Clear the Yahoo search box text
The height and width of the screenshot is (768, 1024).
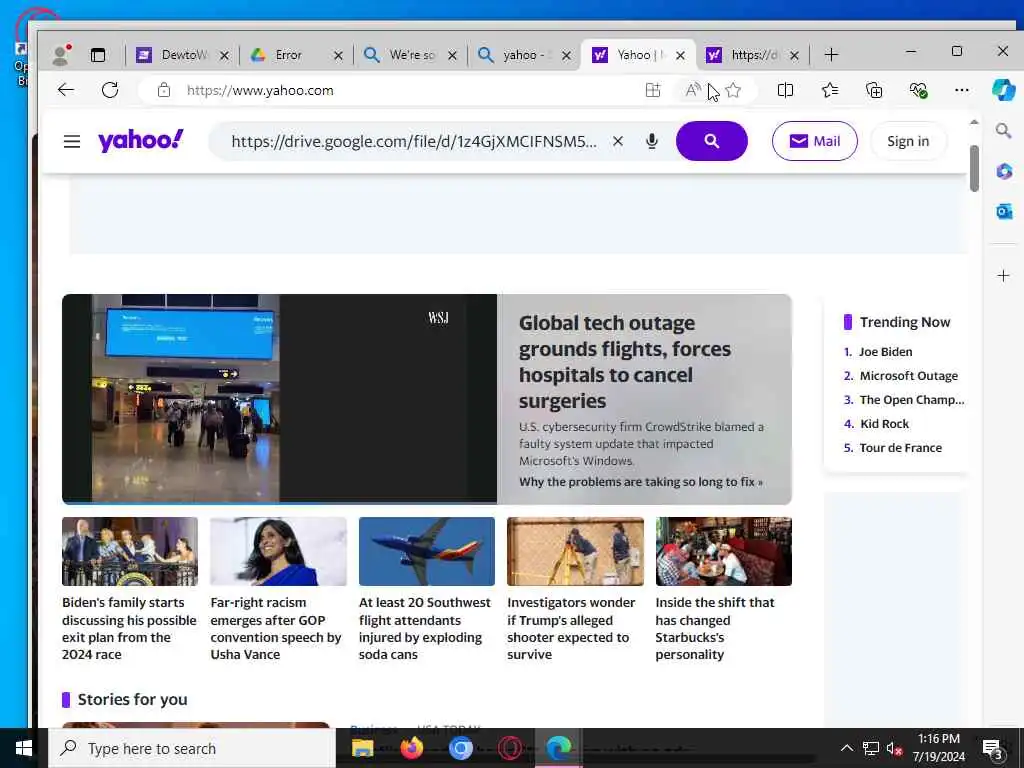tap(618, 141)
